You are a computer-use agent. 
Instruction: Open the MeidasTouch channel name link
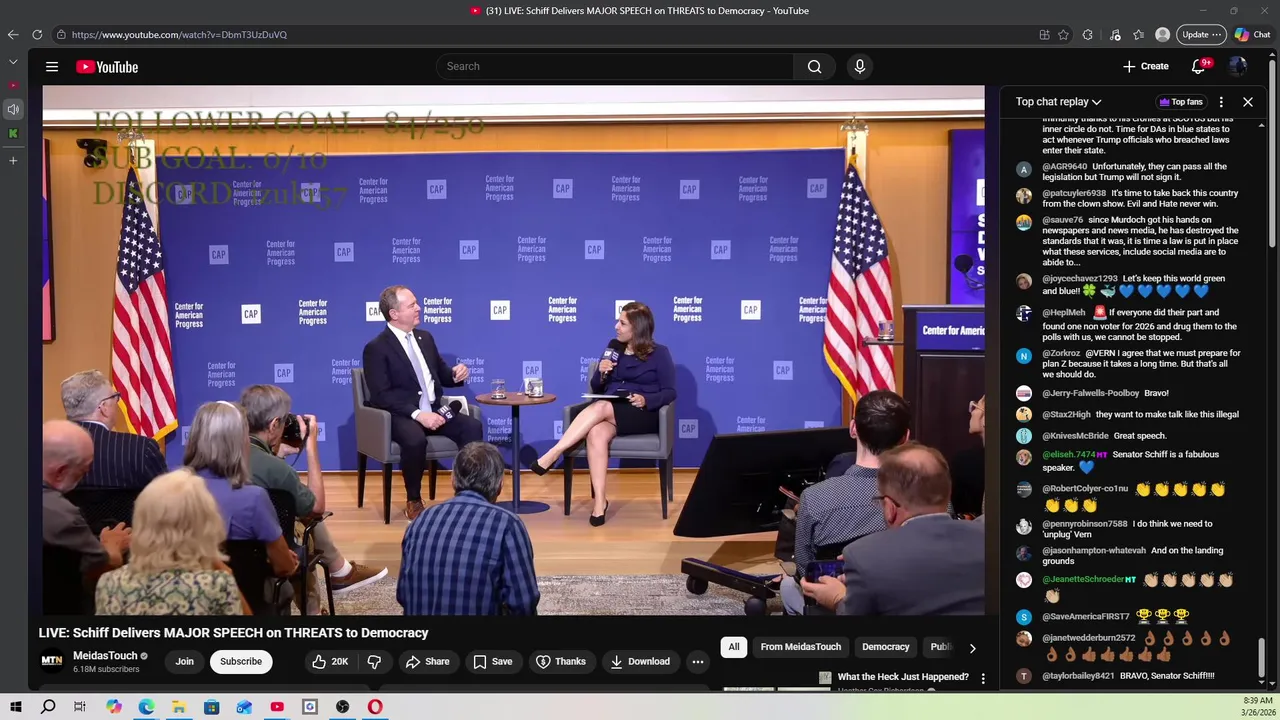(x=105, y=656)
